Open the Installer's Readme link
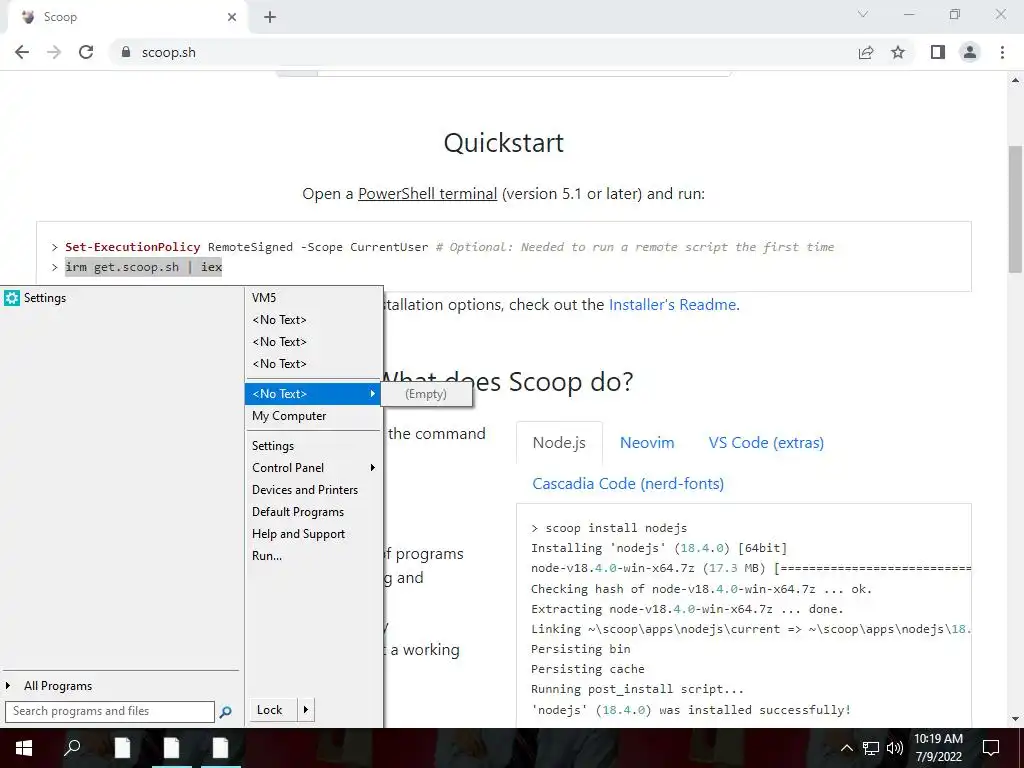This screenshot has height=768, width=1024. (x=674, y=305)
